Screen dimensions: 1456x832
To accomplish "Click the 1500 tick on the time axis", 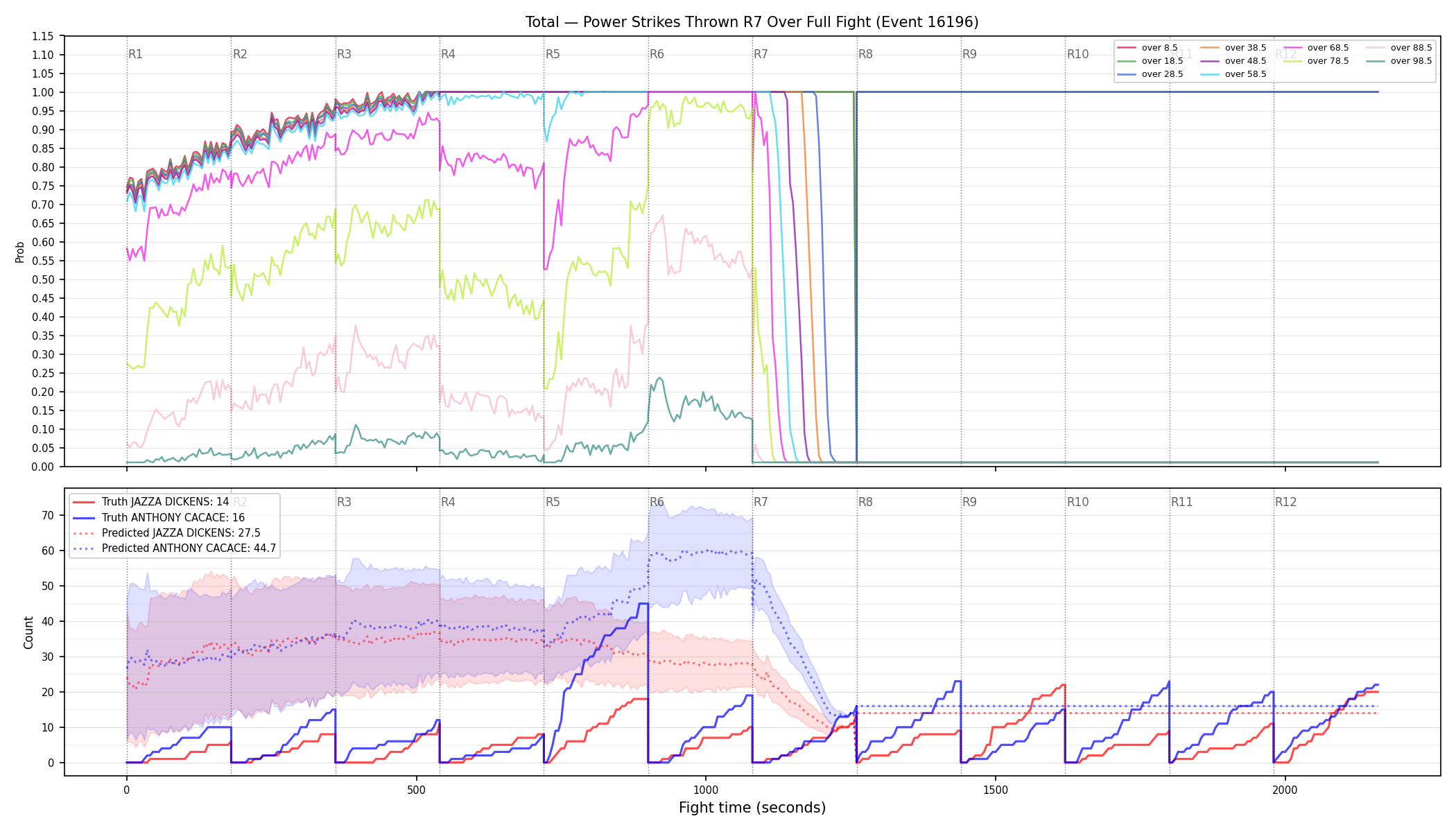I will 996,790.
